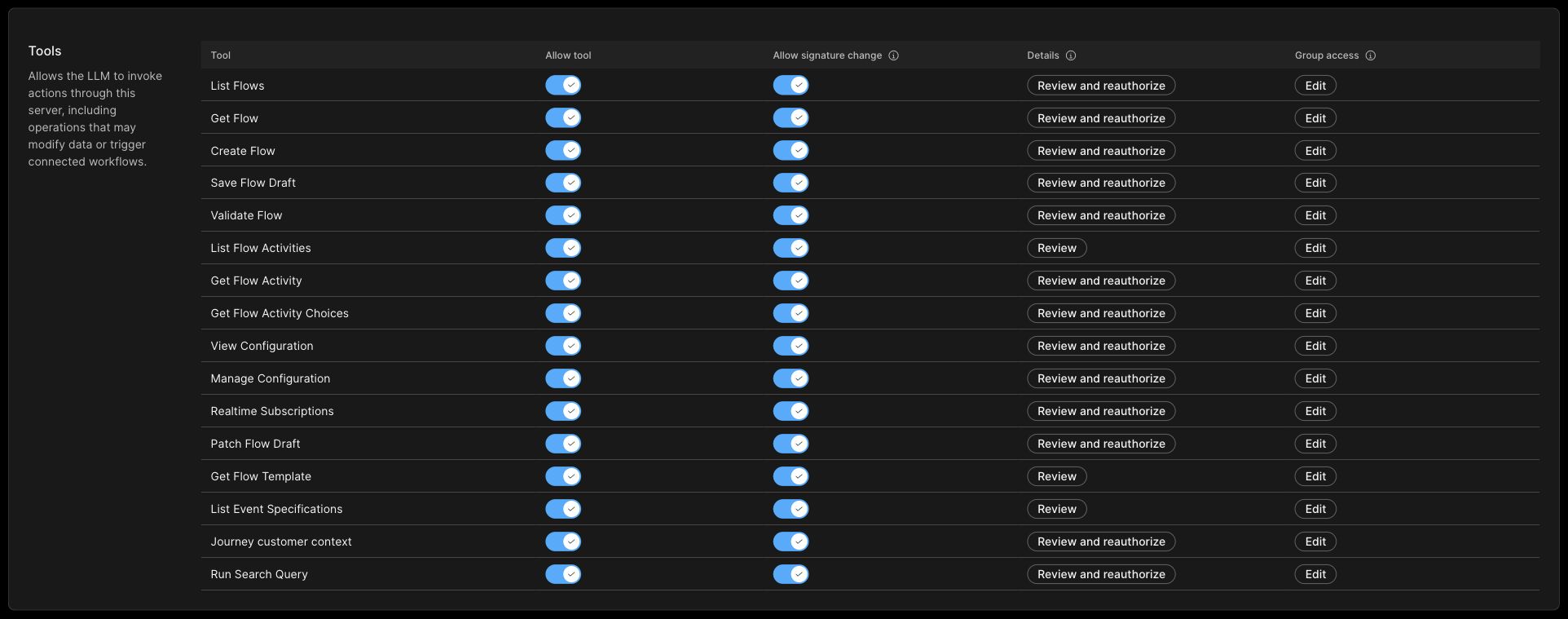This screenshot has width=1568, height=619.
Task: Click the Tool column header
Action: 220,55
